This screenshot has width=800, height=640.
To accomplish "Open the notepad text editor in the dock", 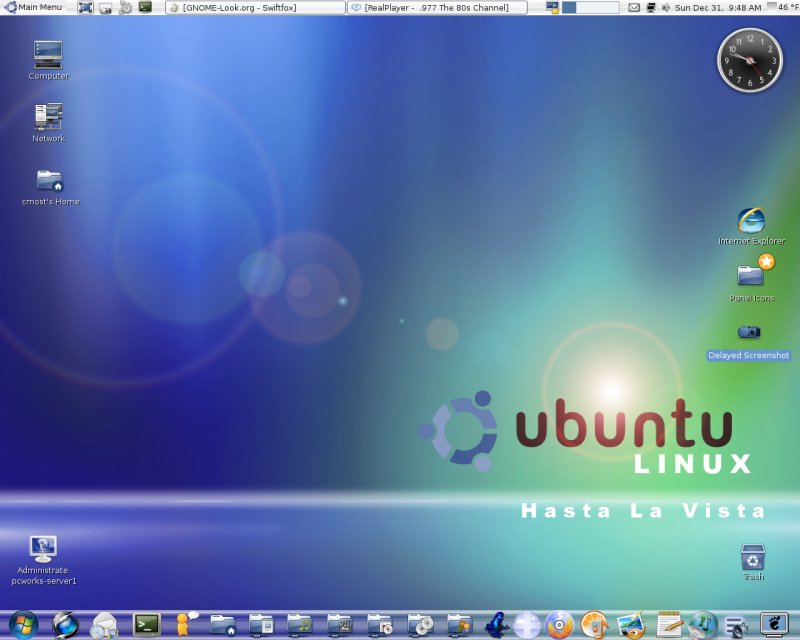I will (x=669, y=625).
